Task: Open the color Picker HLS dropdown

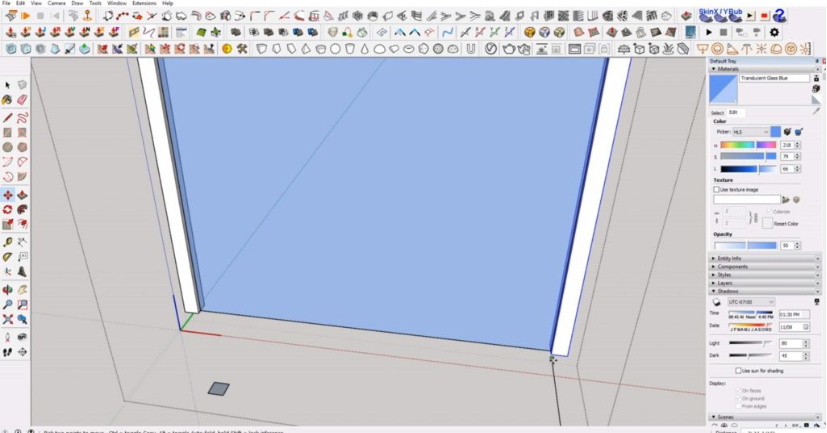Action: point(750,132)
